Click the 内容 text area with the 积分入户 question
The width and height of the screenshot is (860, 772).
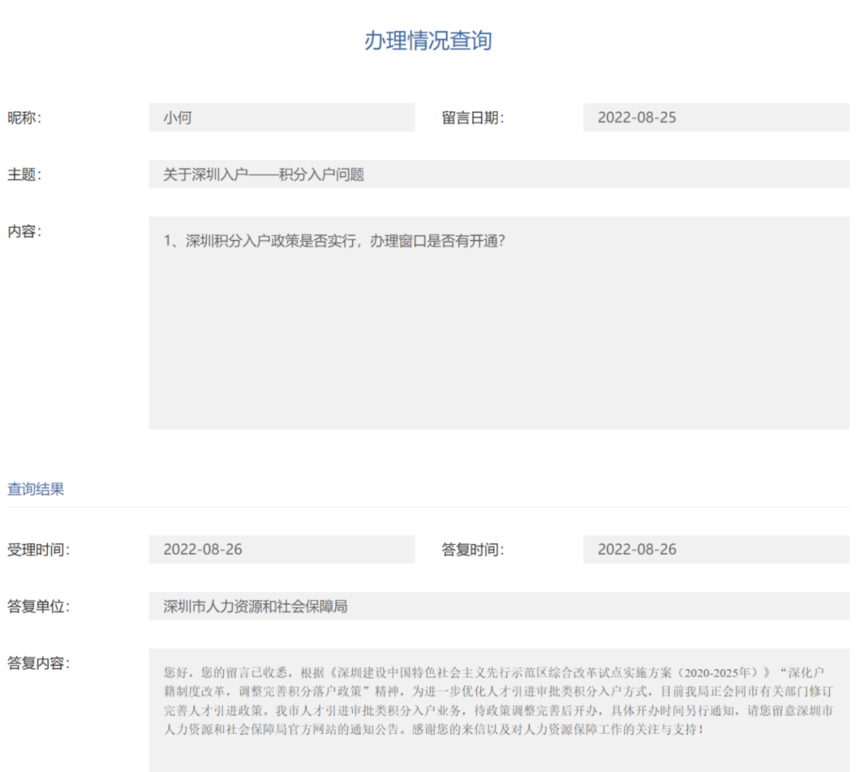499,323
